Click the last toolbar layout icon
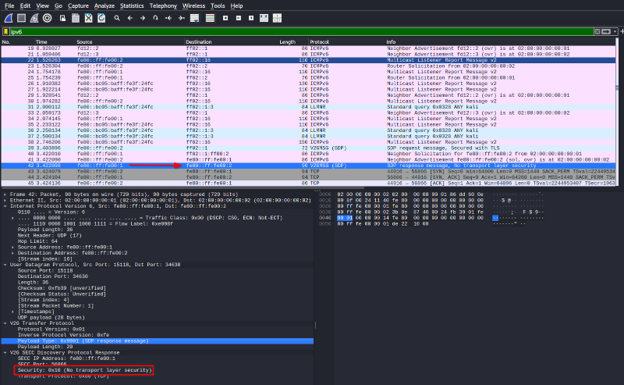624x385 pixels. pyautogui.click(x=277, y=18)
